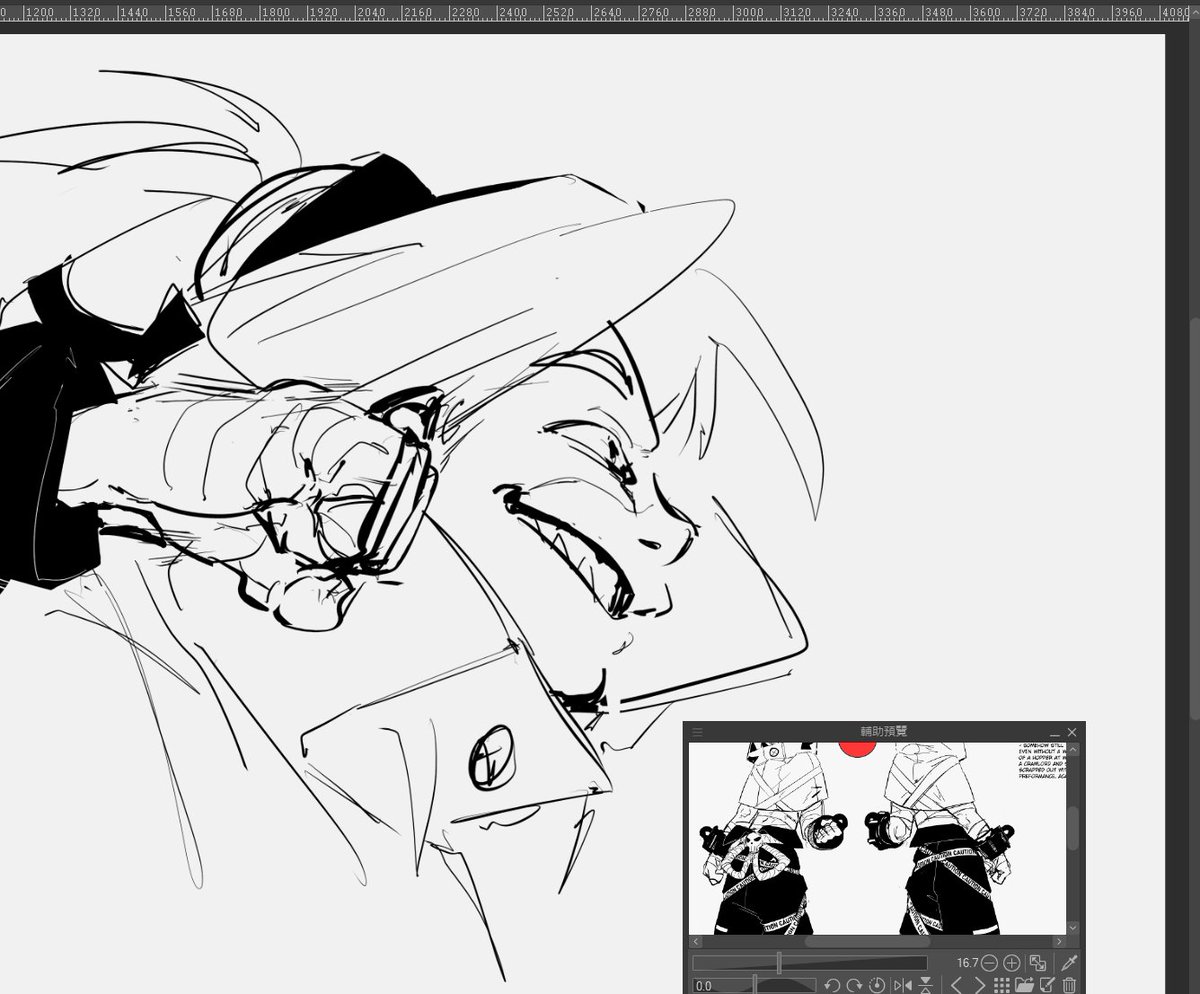Viewport: 1200px width, 994px height.
Task: Click Sub View horizontal scrollbar thumb
Action: [x=867, y=941]
